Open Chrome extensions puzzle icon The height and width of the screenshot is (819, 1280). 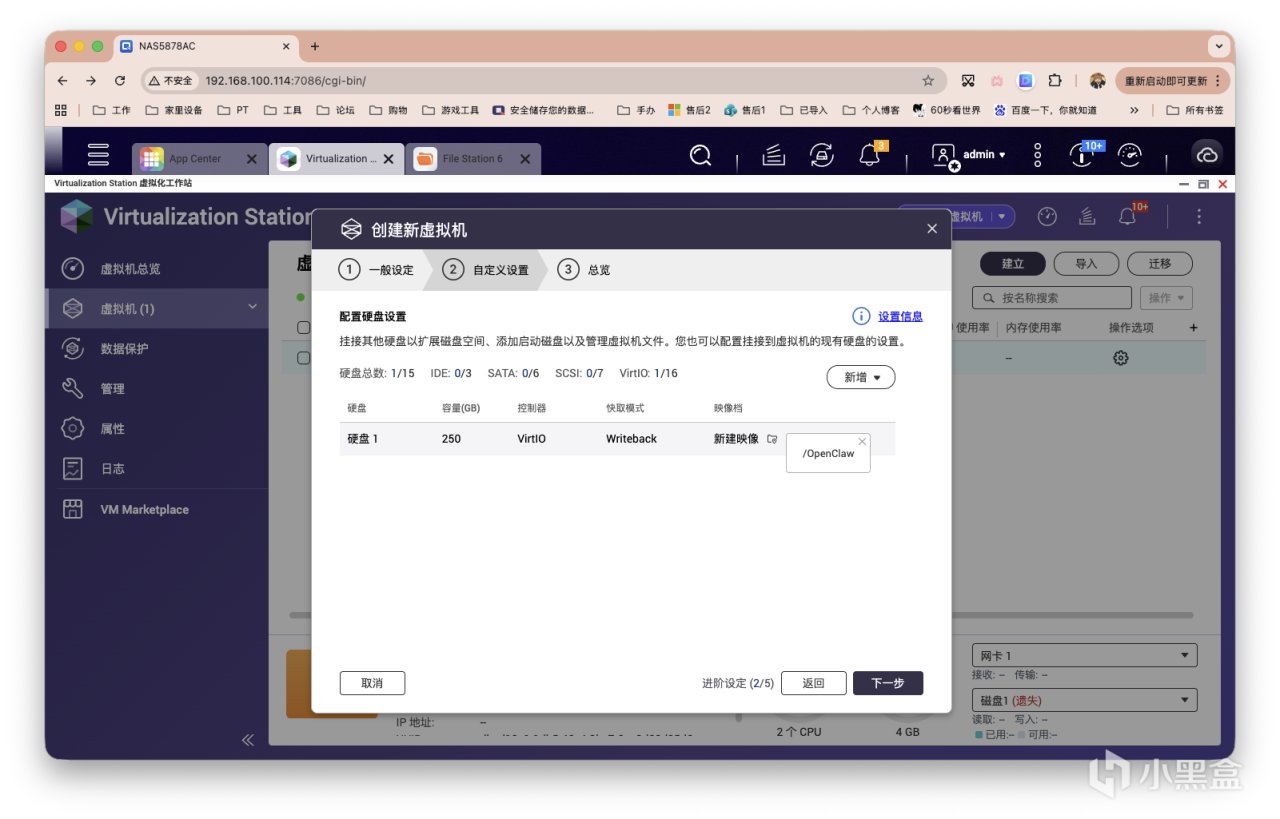(1054, 81)
